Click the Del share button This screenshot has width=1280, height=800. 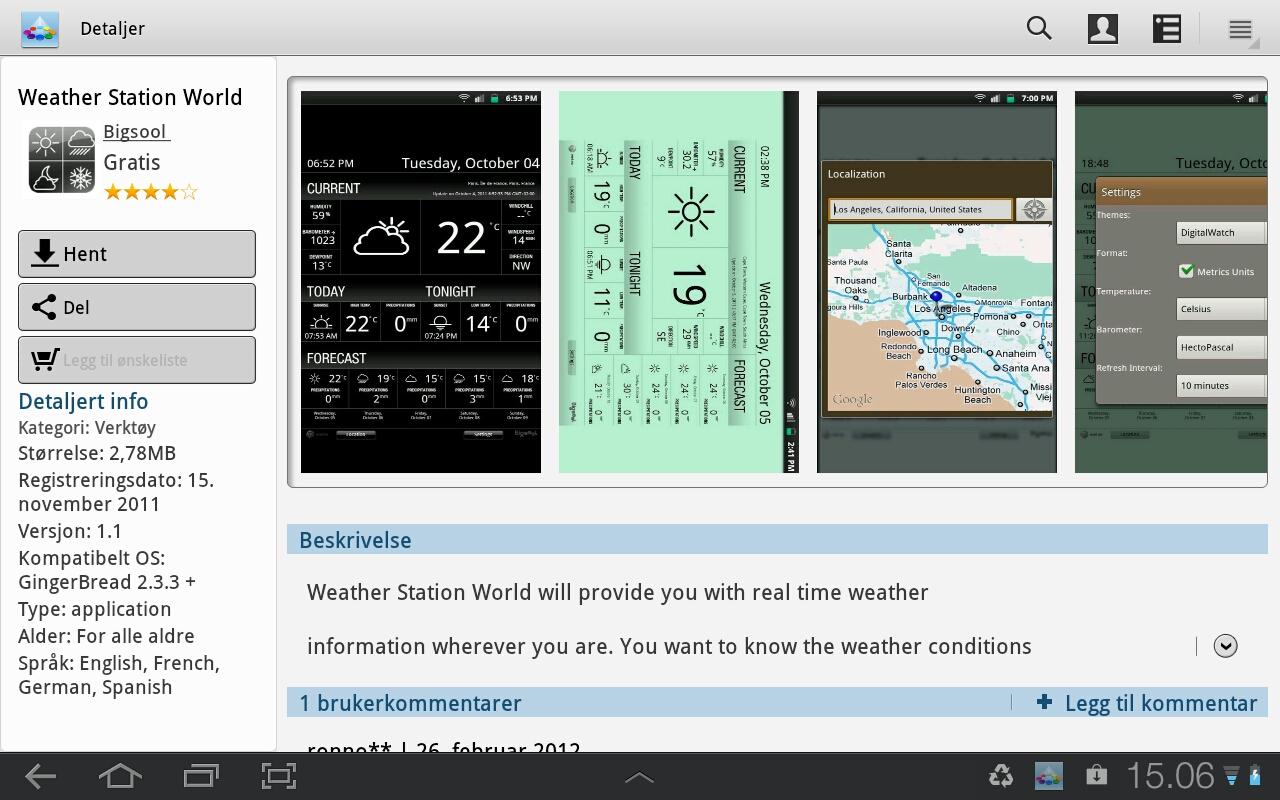point(137,307)
